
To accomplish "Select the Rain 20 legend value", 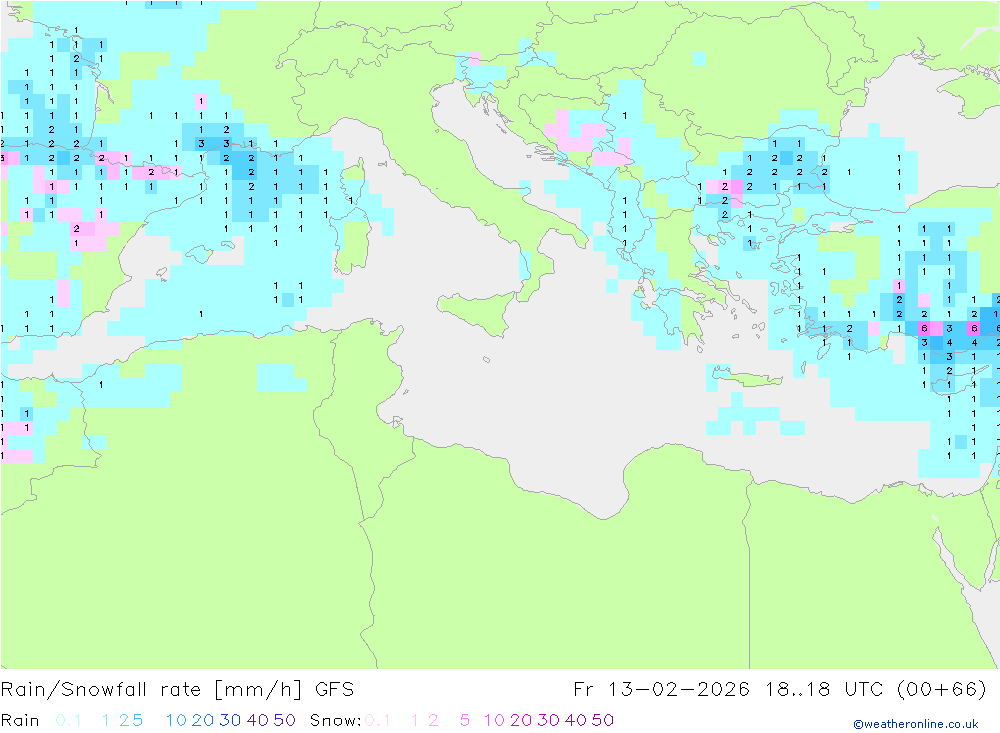I will [x=203, y=720].
